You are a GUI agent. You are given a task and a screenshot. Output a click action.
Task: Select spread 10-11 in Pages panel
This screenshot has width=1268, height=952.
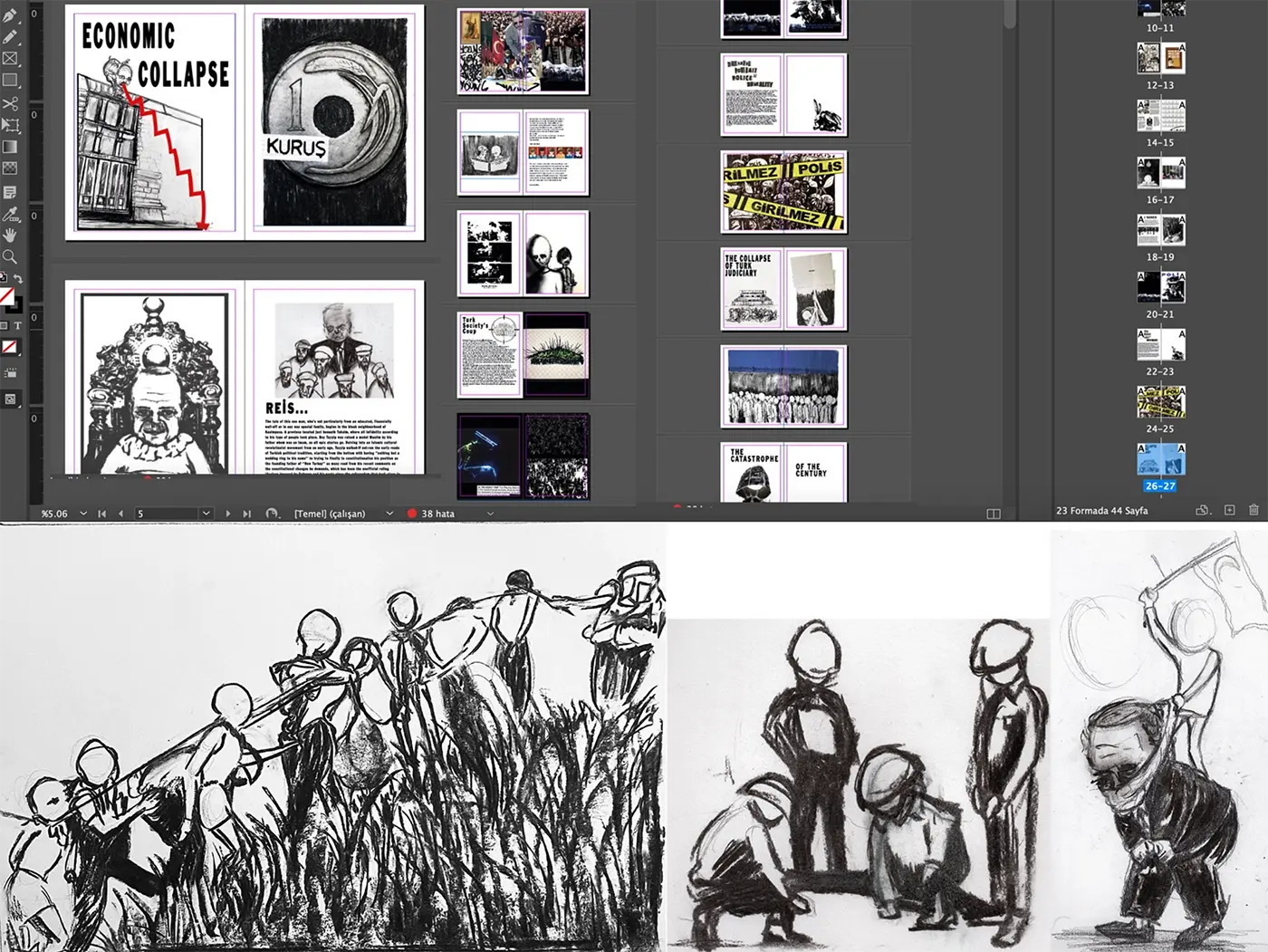(x=1160, y=9)
